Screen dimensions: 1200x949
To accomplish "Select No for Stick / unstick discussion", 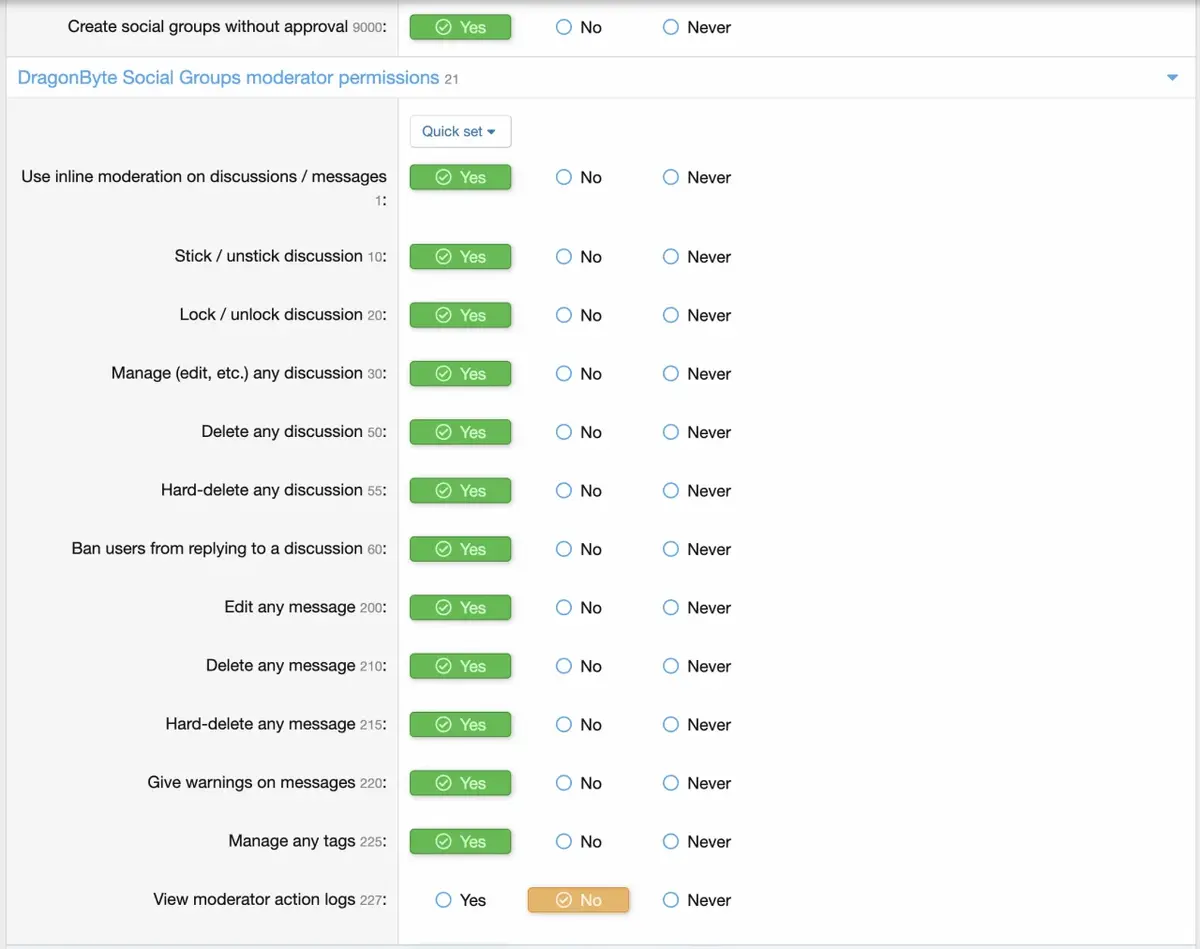I will pos(564,257).
